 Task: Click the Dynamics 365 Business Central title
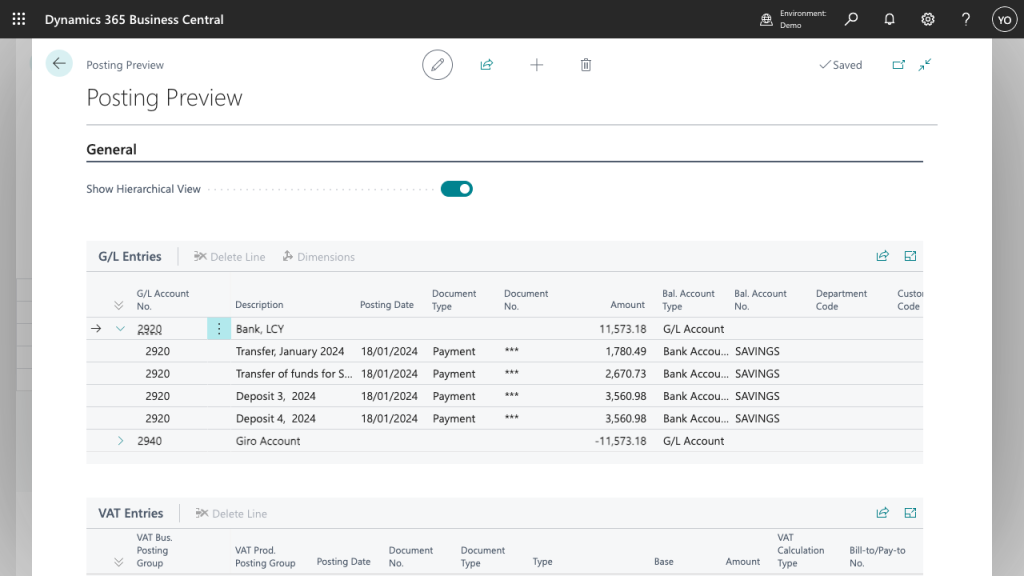click(134, 20)
